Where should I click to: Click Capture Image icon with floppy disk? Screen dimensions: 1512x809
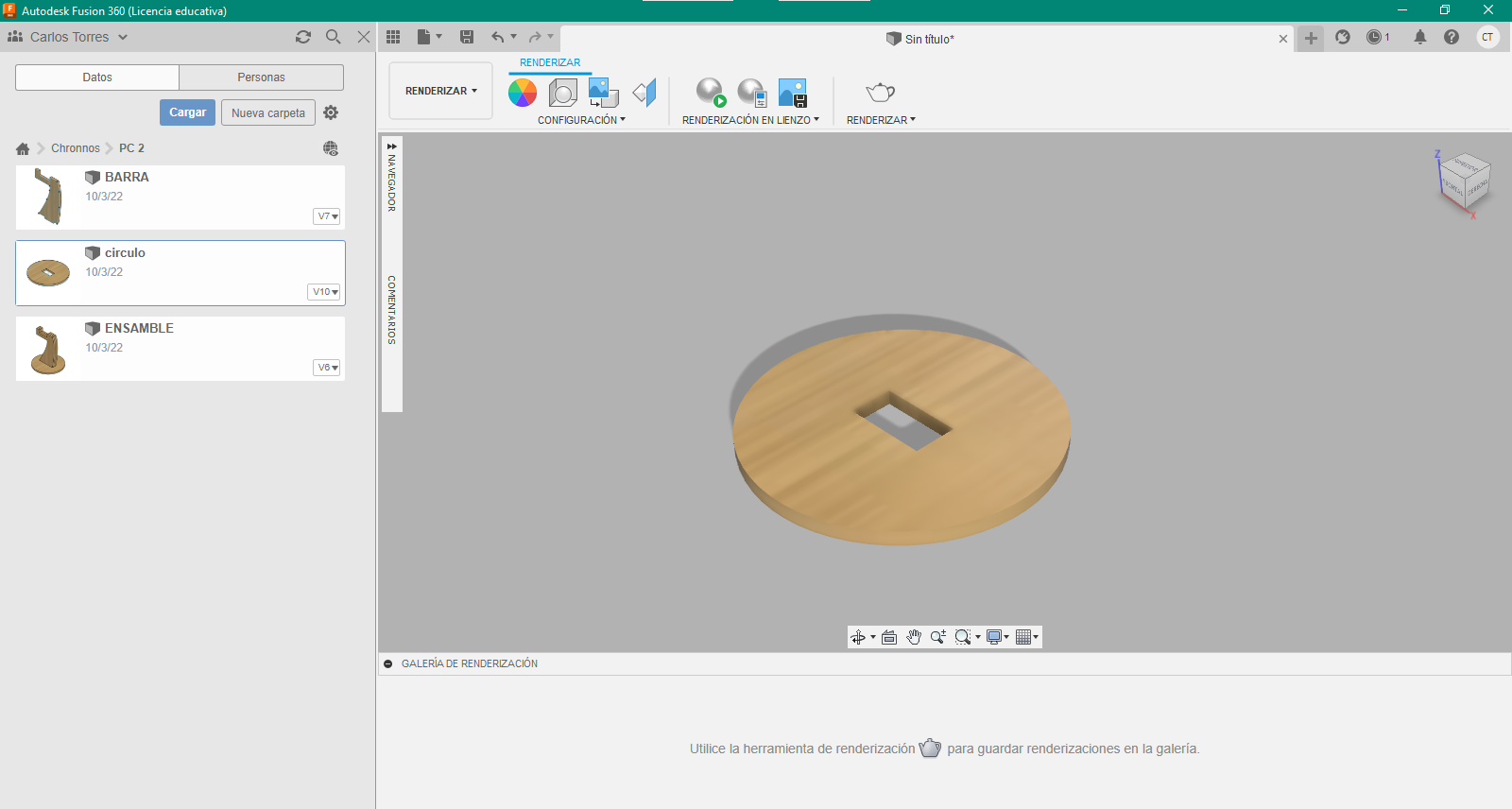(793, 93)
